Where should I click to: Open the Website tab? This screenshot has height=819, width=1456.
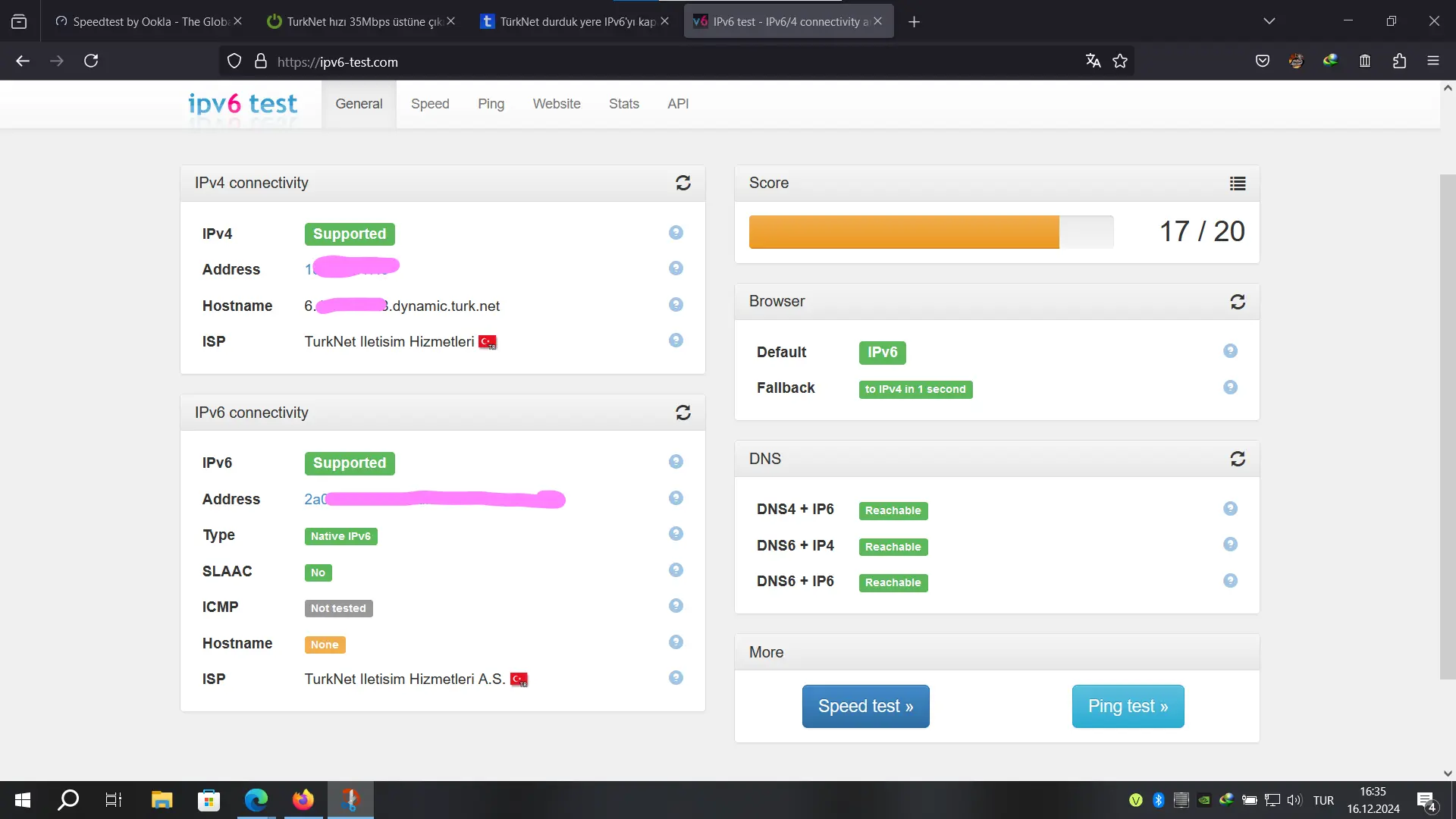coord(556,104)
